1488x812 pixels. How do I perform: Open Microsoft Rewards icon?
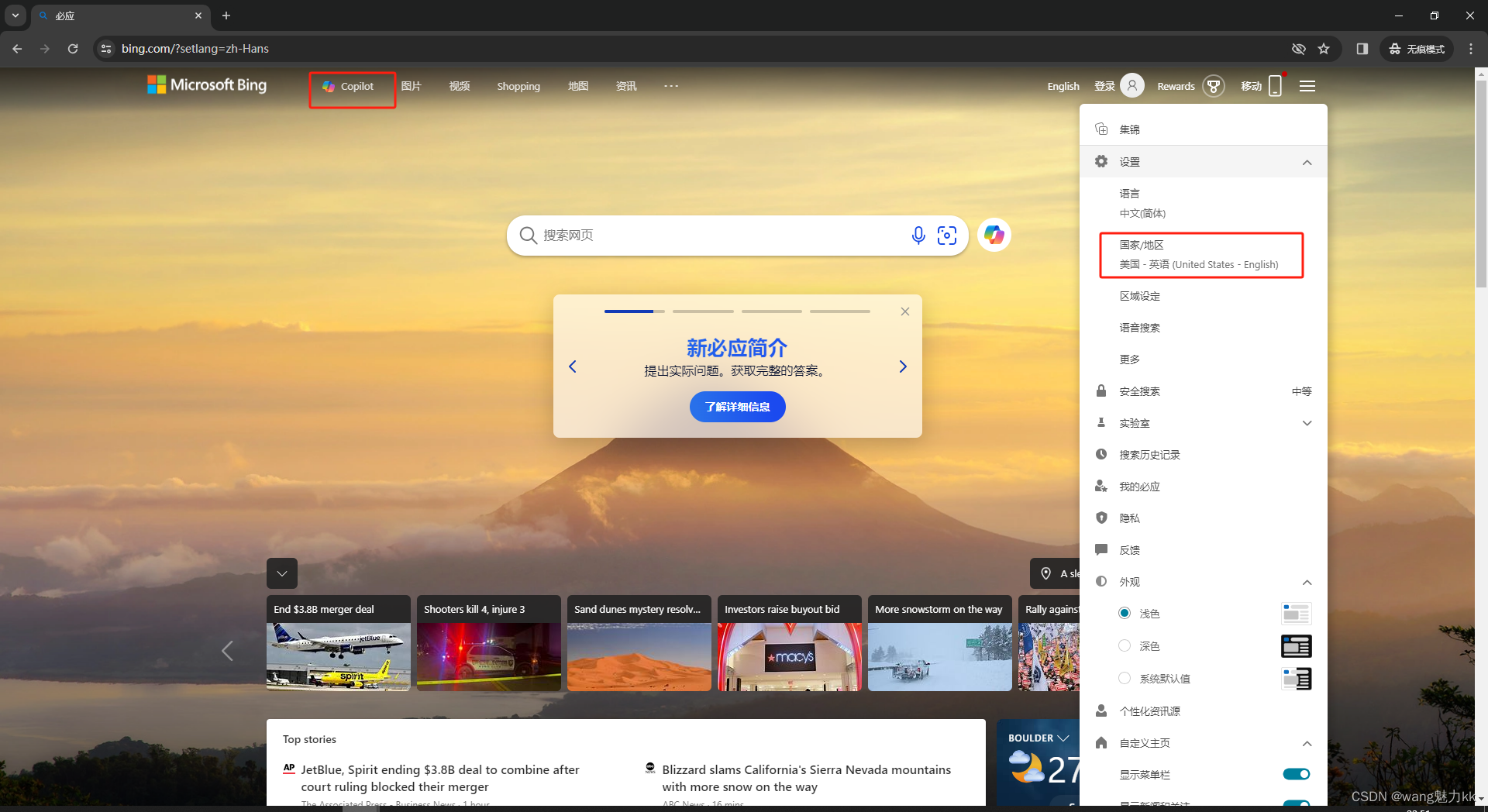pyautogui.click(x=1214, y=86)
